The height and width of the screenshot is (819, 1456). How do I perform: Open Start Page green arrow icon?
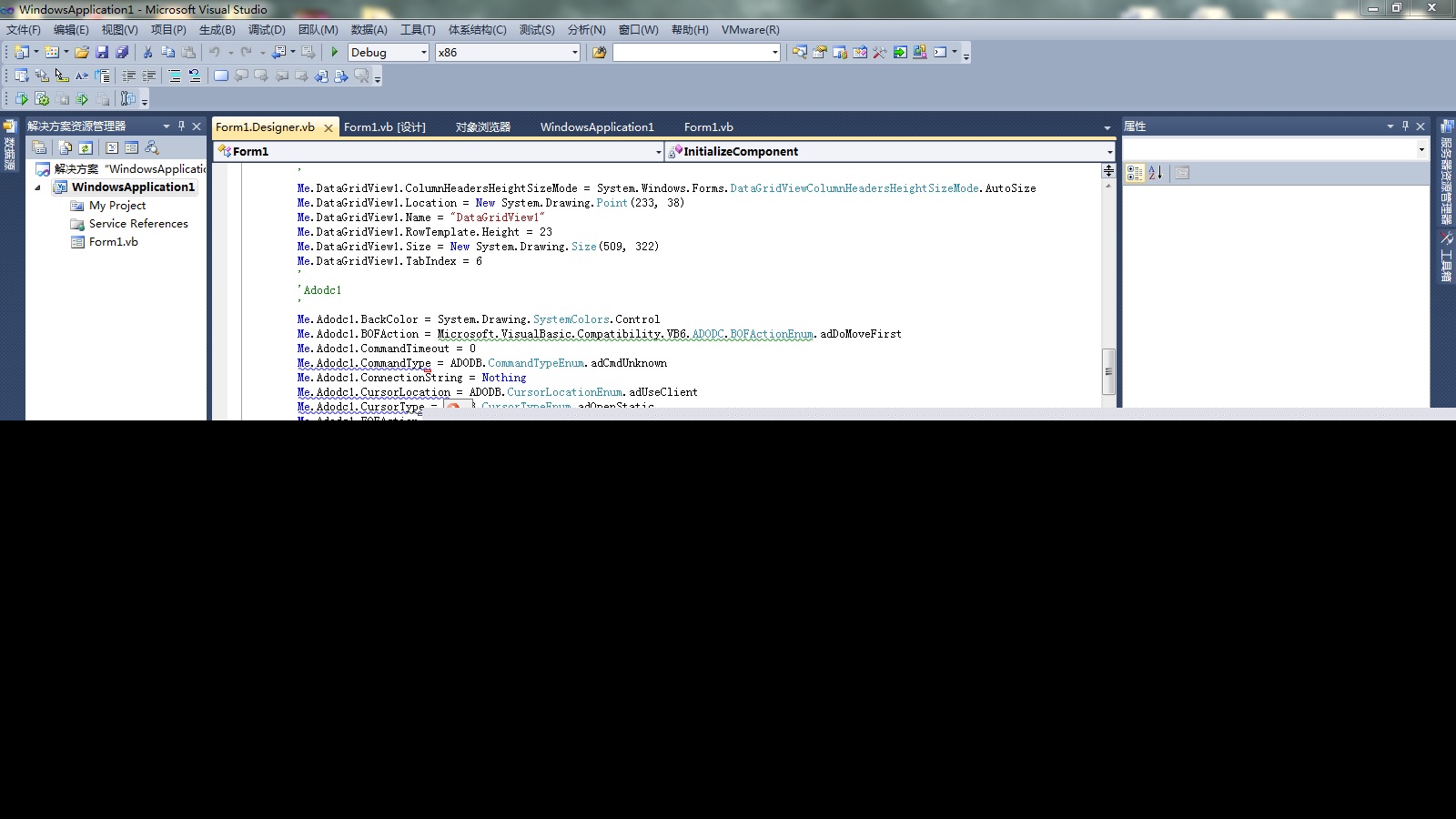coord(900,53)
